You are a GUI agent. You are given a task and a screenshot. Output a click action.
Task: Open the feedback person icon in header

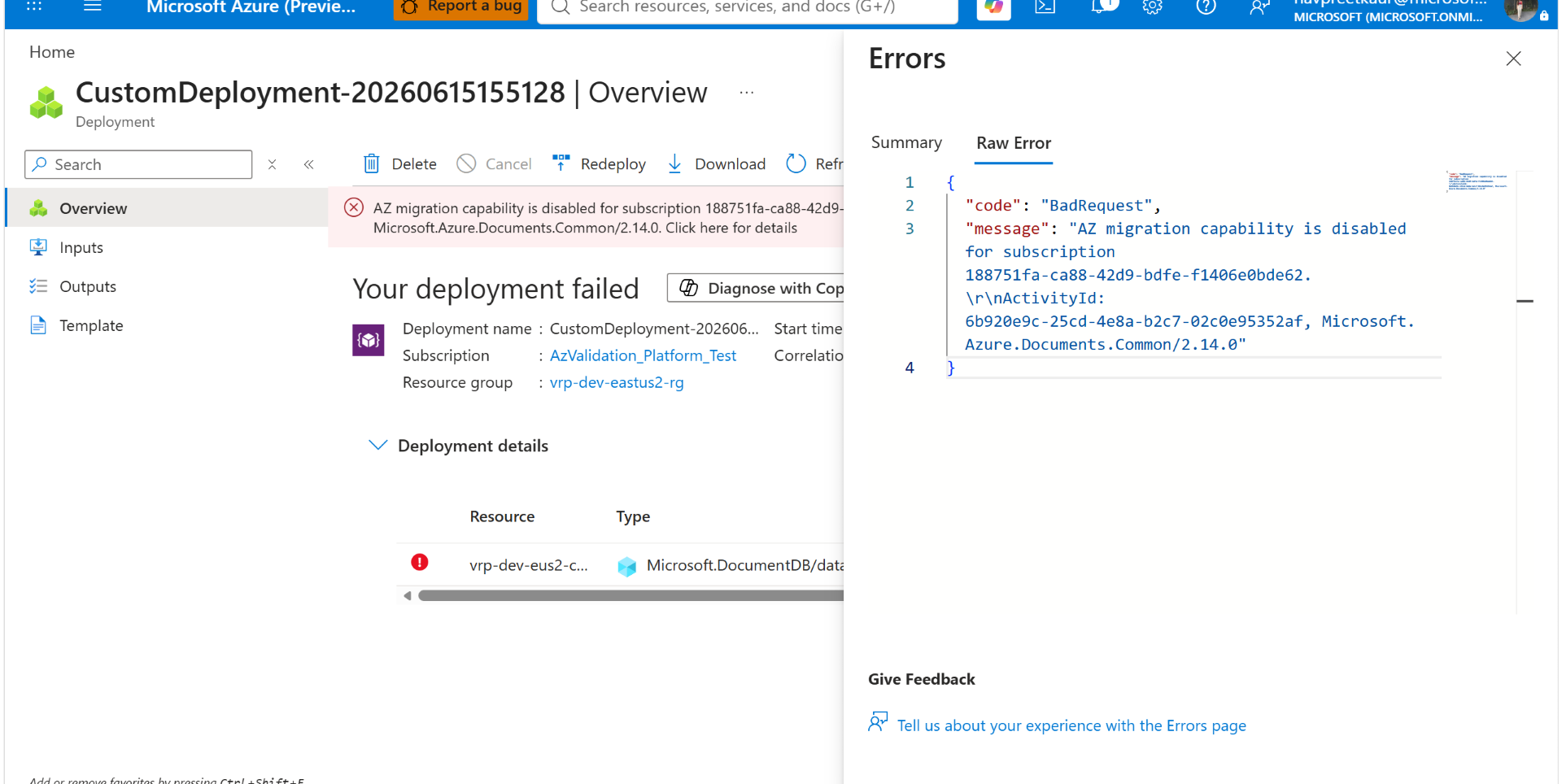(x=1259, y=7)
